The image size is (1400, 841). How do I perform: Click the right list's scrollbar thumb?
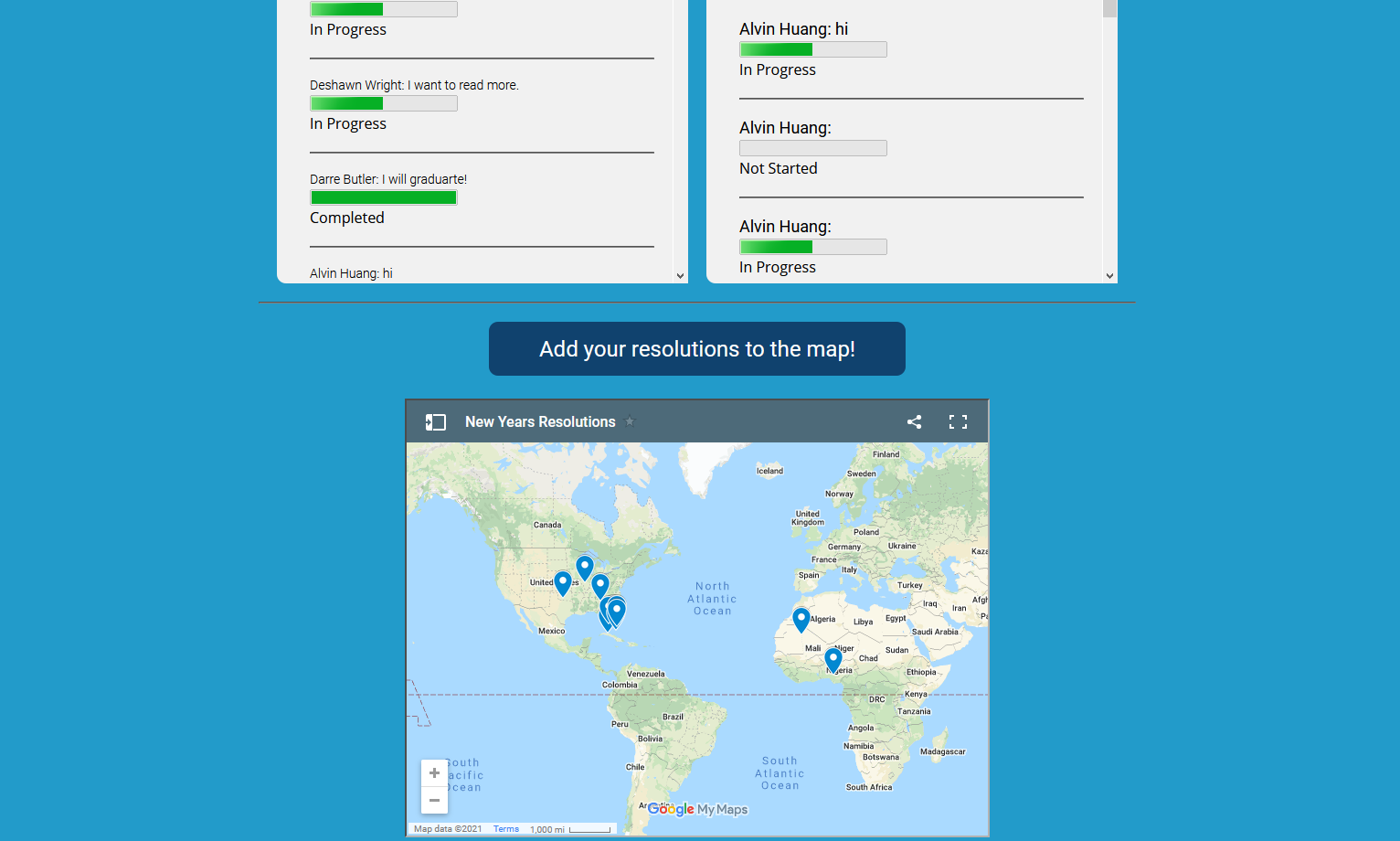click(1109, 8)
